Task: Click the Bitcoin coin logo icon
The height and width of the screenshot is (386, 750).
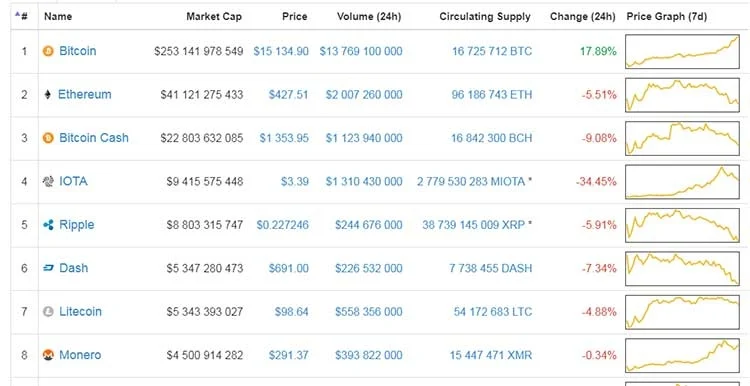Action: click(x=48, y=51)
